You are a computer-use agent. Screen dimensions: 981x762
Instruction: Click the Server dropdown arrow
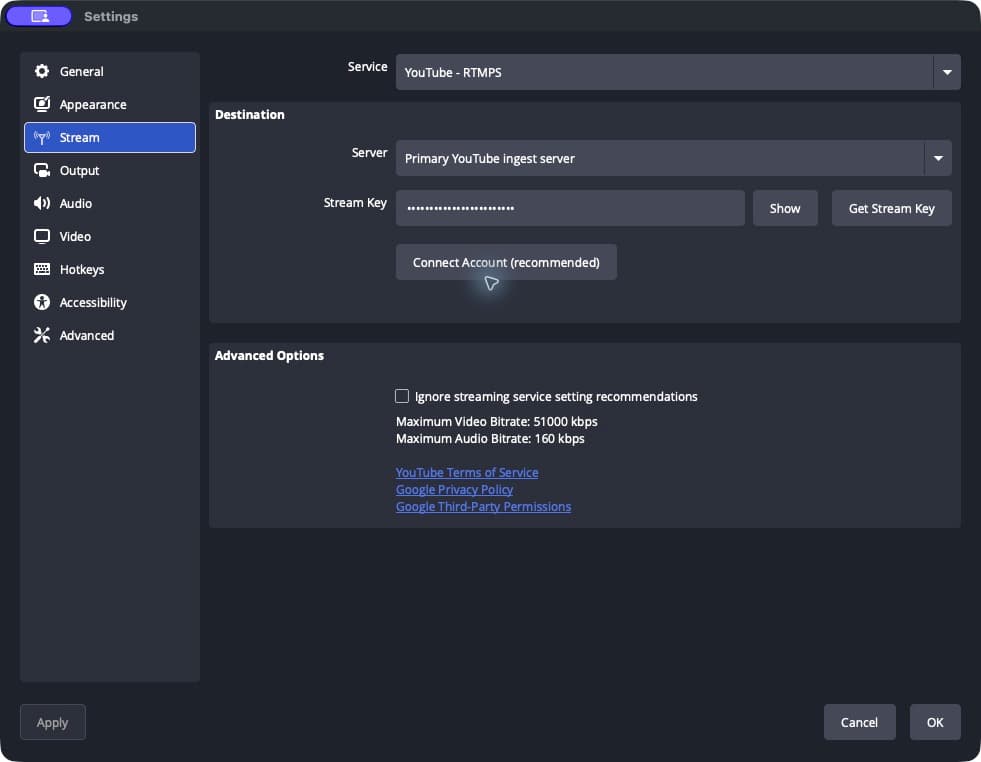(938, 158)
